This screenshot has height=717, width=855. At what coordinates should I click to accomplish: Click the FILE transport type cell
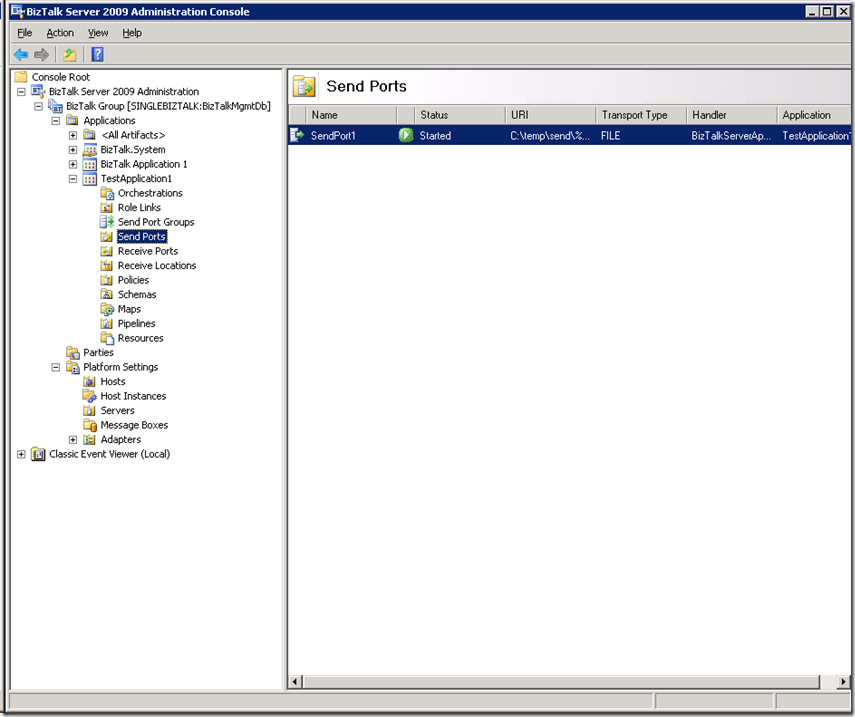tap(611, 136)
